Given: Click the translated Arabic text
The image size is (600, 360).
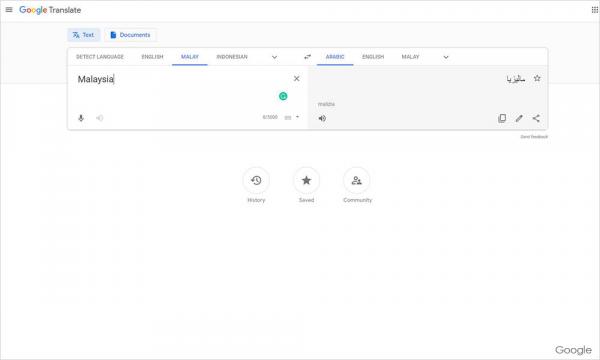Looking at the screenshot, I should tap(515, 79).
